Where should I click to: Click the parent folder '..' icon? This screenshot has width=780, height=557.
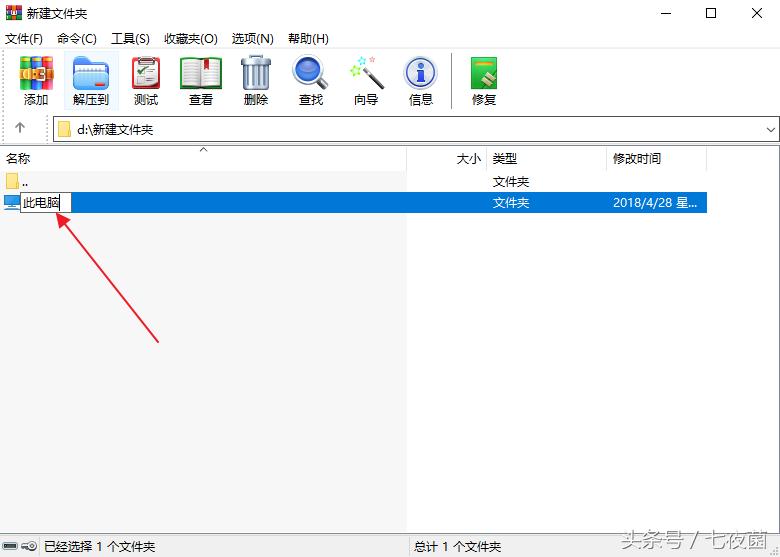click(x=12, y=181)
